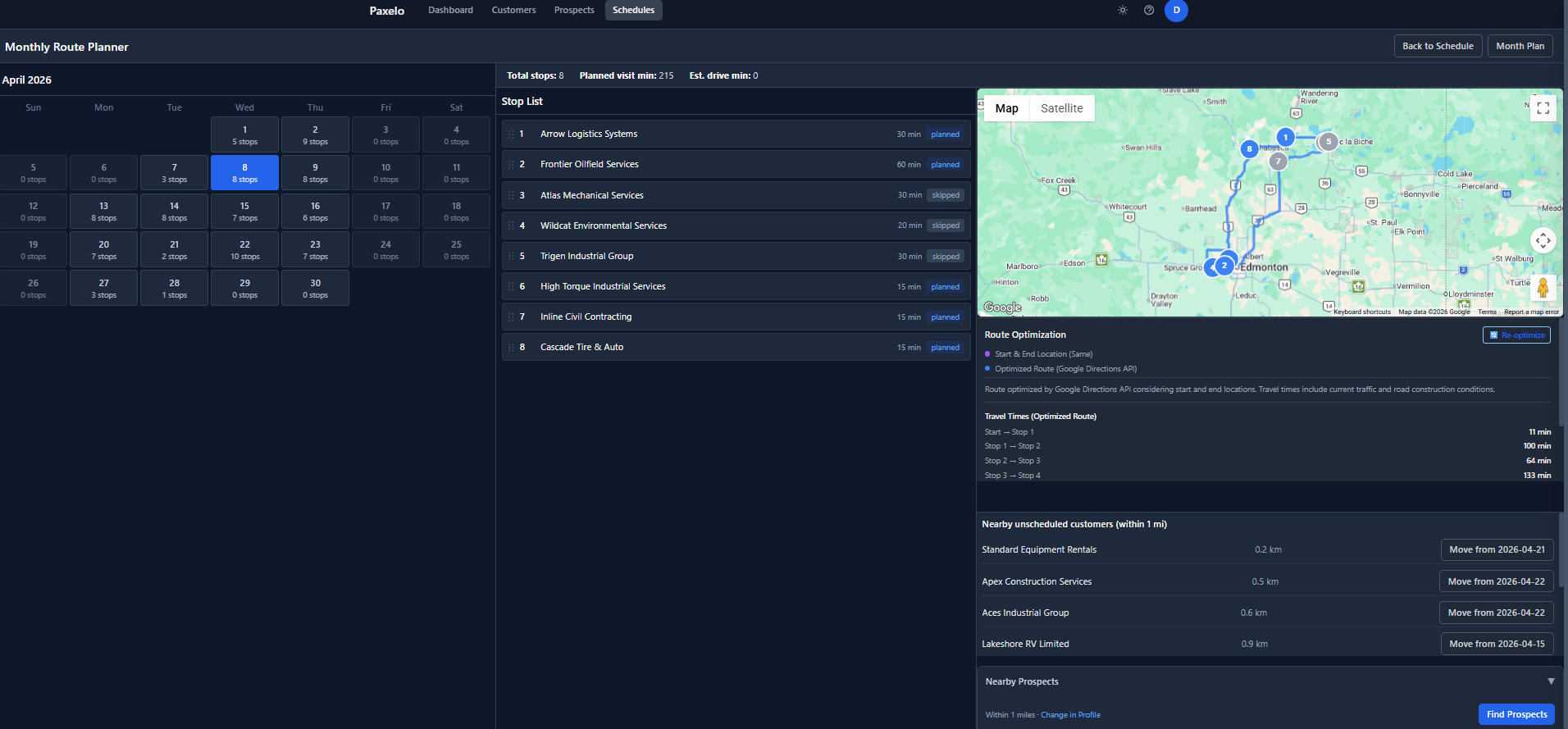The image size is (1568, 729).
Task: Grab the drag handle for Frontier Oilfield Services
Action: pyautogui.click(x=511, y=165)
